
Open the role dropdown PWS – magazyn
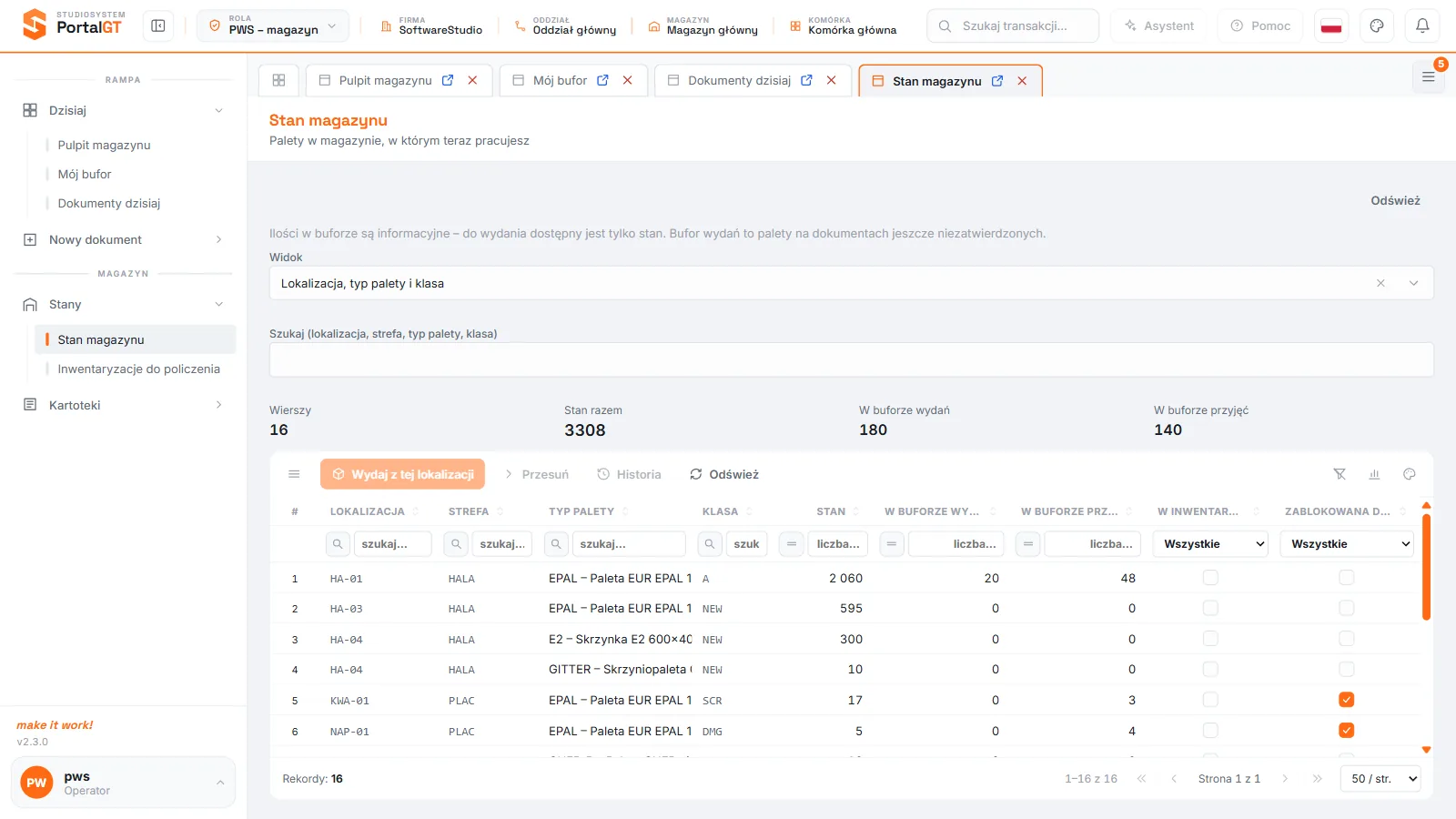click(x=273, y=26)
